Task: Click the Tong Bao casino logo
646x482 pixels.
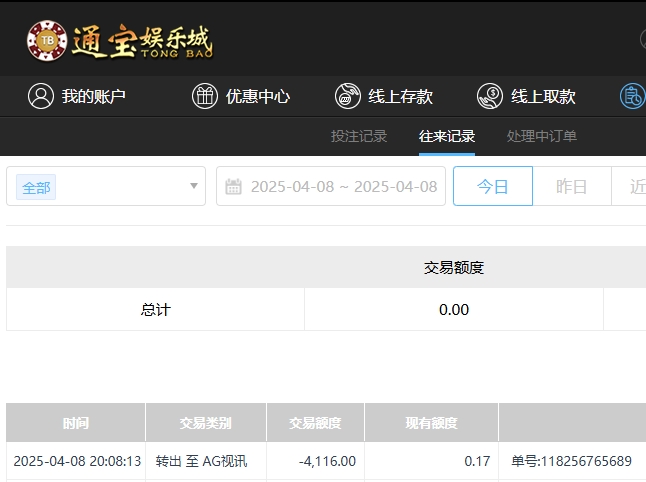Action: [119, 41]
